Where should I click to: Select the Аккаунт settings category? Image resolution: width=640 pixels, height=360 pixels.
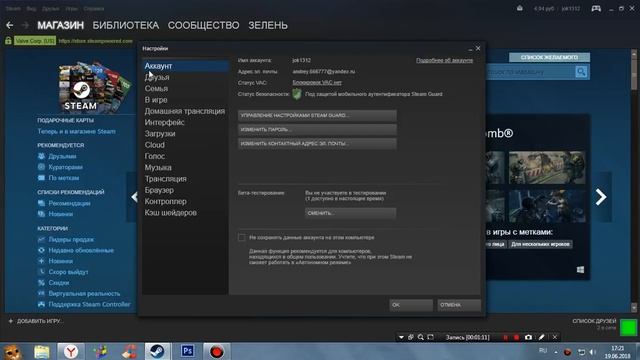(185, 66)
